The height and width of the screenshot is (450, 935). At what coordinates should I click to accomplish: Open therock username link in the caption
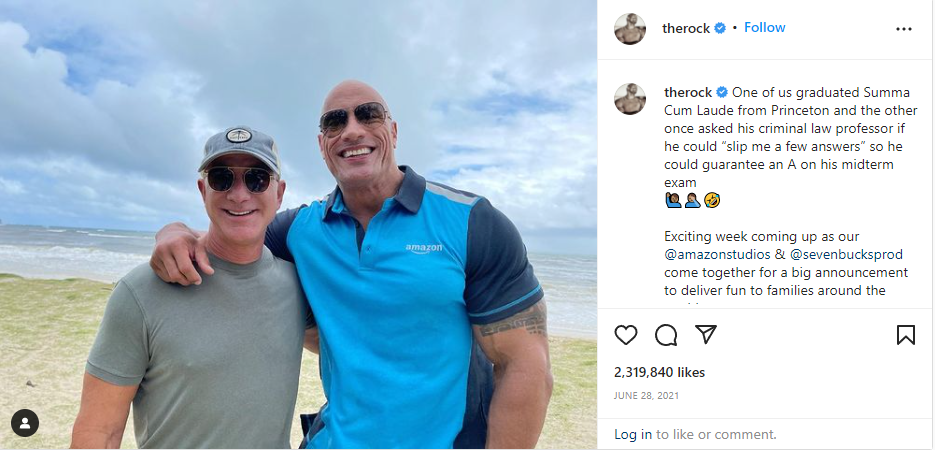click(688, 93)
